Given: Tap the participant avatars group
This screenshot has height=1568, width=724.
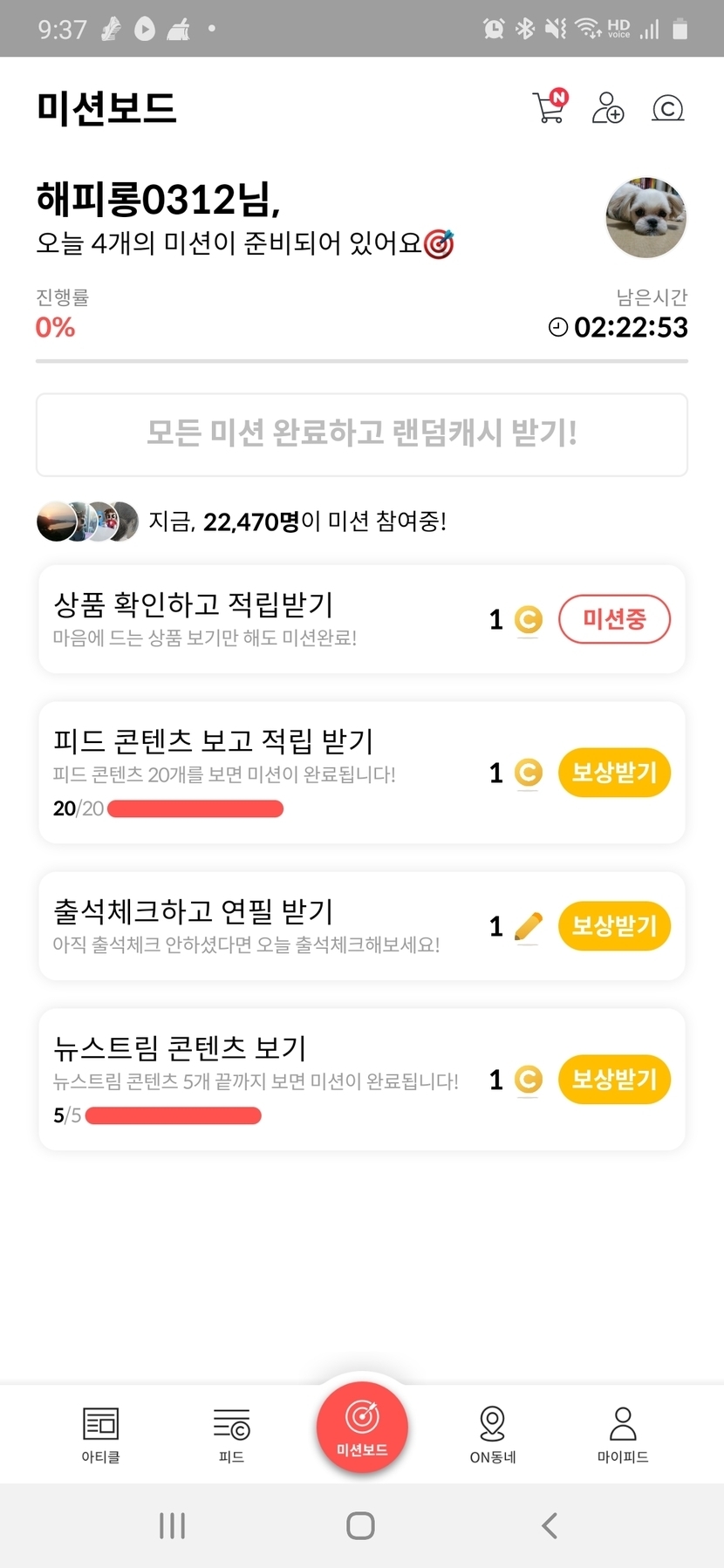Looking at the screenshot, I should click(x=87, y=522).
